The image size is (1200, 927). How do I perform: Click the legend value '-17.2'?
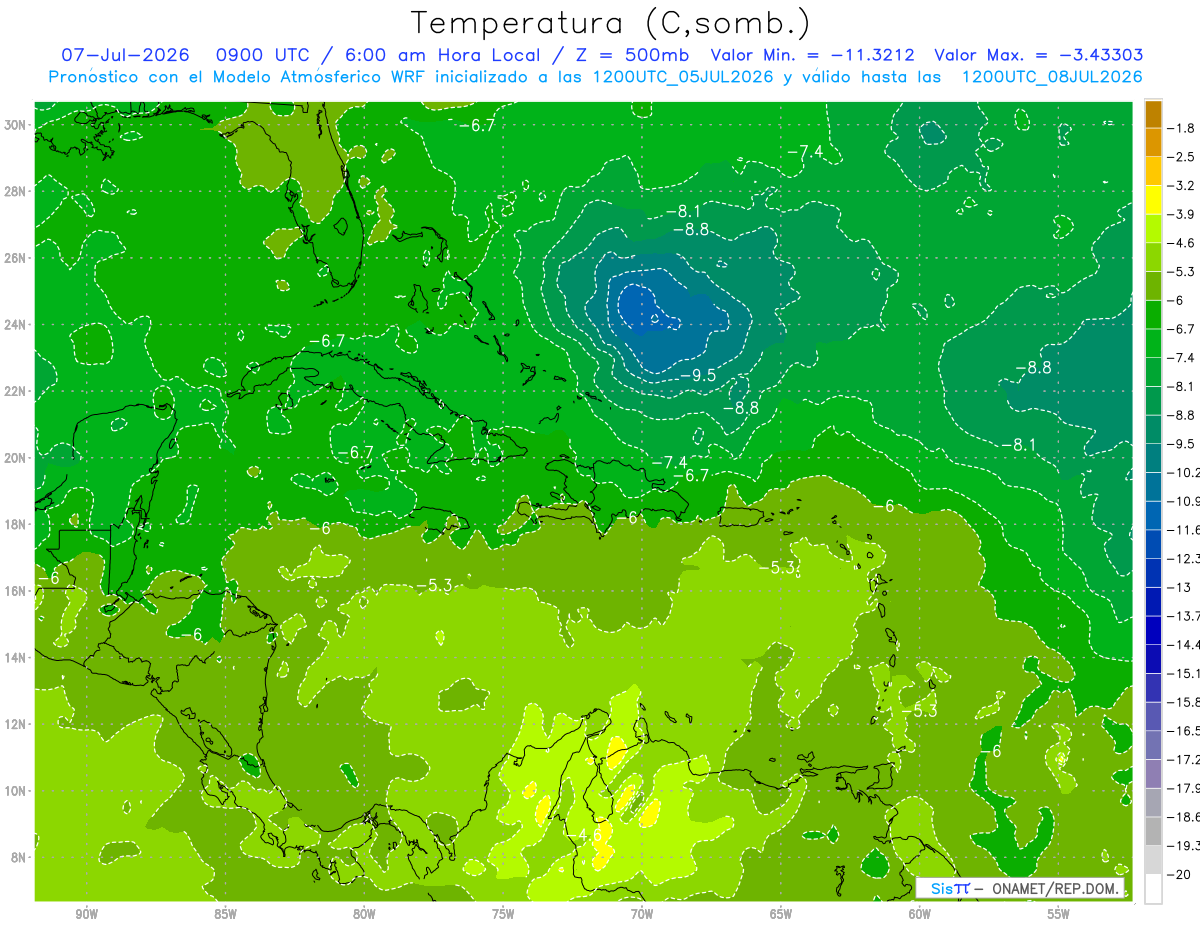click(1183, 759)
